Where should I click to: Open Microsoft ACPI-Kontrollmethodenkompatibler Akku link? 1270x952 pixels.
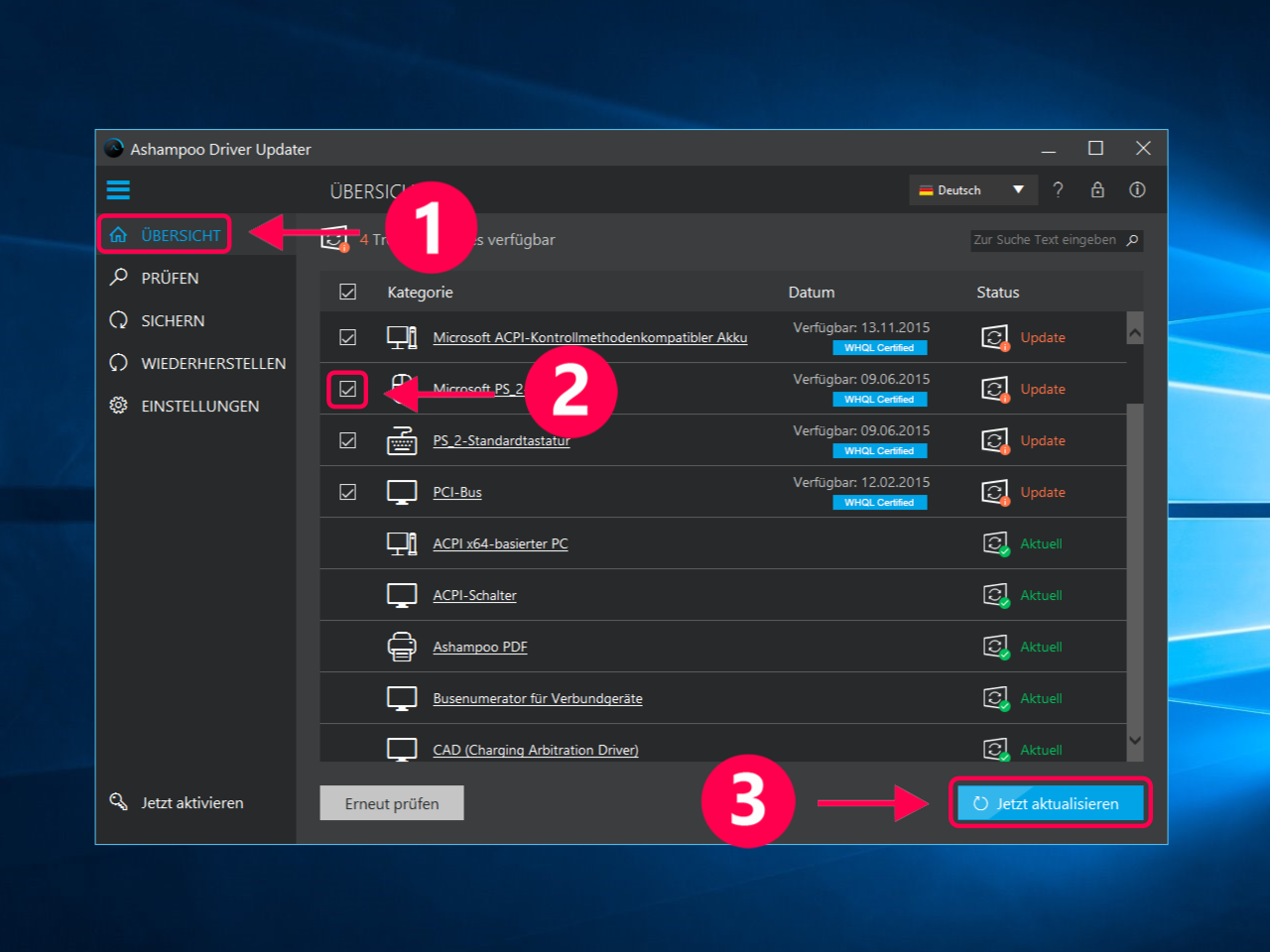[x=590, y=338]
